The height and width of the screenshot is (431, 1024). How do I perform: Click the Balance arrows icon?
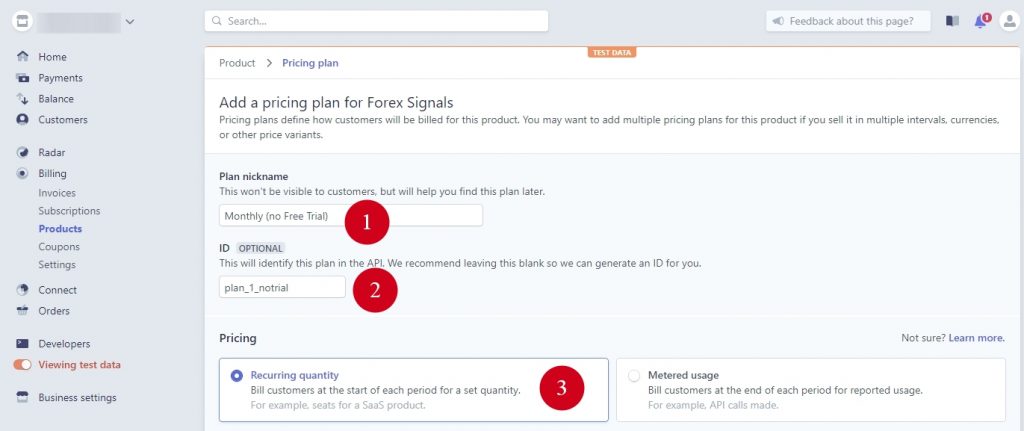pyautogui.click(x=23, y=99)
